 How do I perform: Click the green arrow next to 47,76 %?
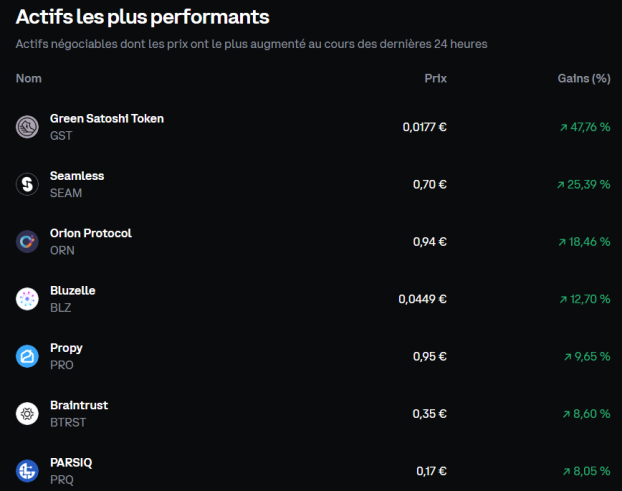pyautogui.click(x=563, y=127)
